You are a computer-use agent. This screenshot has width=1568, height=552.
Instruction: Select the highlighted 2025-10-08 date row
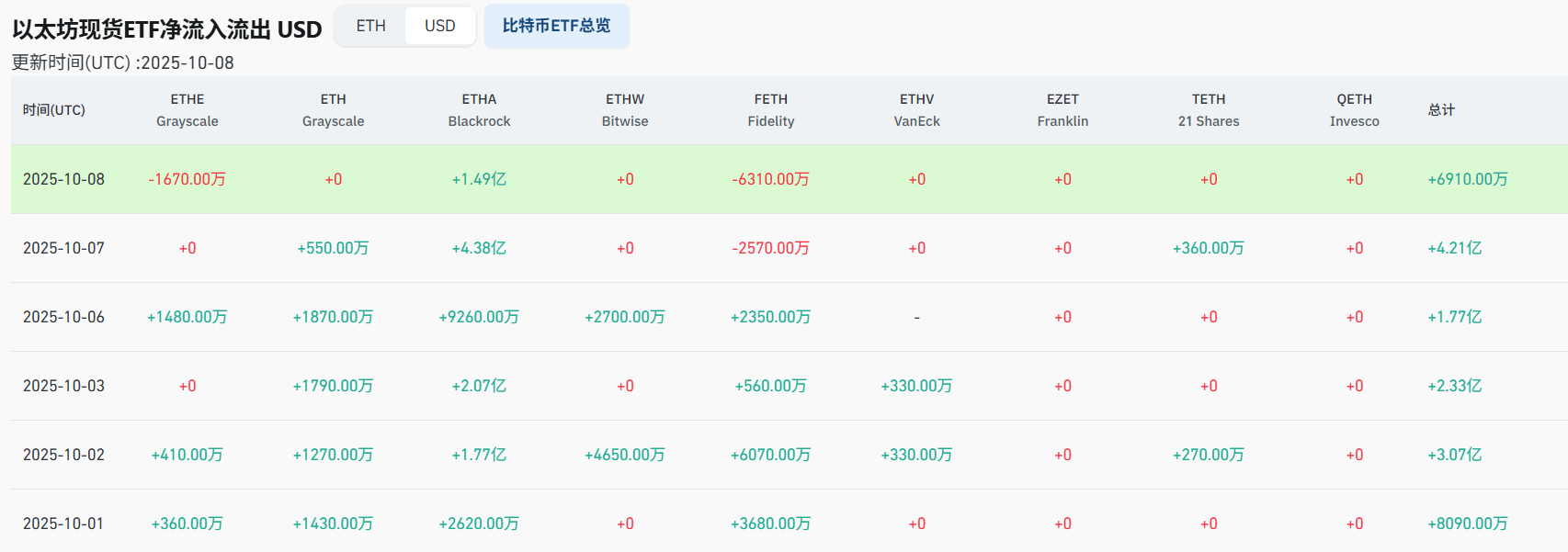pyautogui.click(x=64, y=179)
